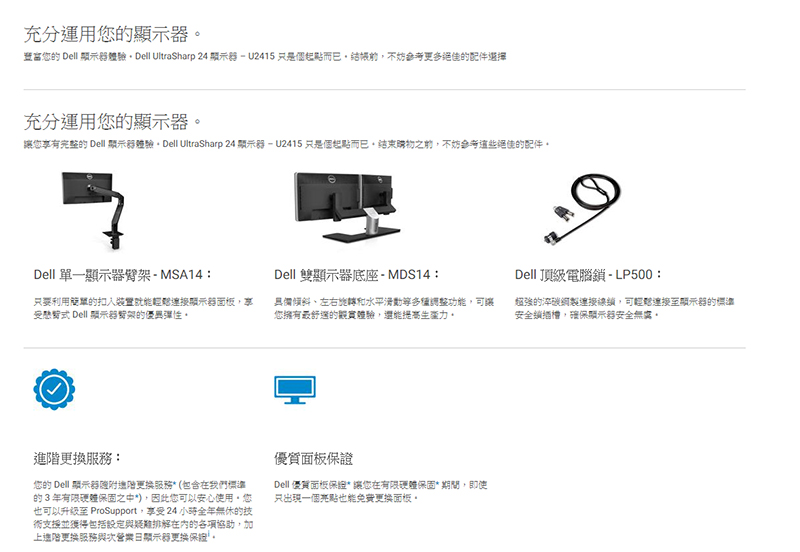This screenshot has width=800, height=552.
Task: Click the MDS14 dual stand description text
Action: point(384,308)
